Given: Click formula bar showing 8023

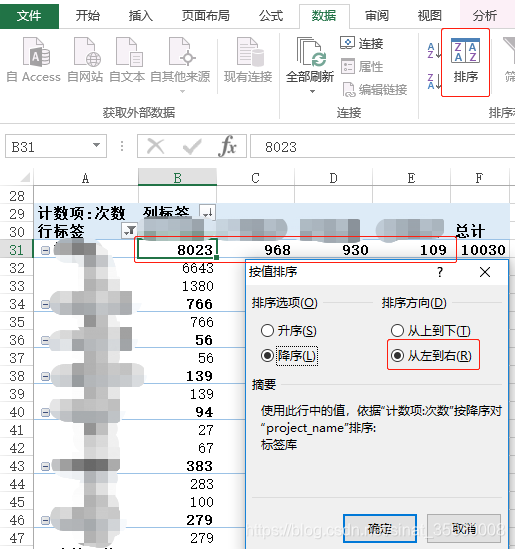Looking at the screenshot, I should click(x=382, y=147).
